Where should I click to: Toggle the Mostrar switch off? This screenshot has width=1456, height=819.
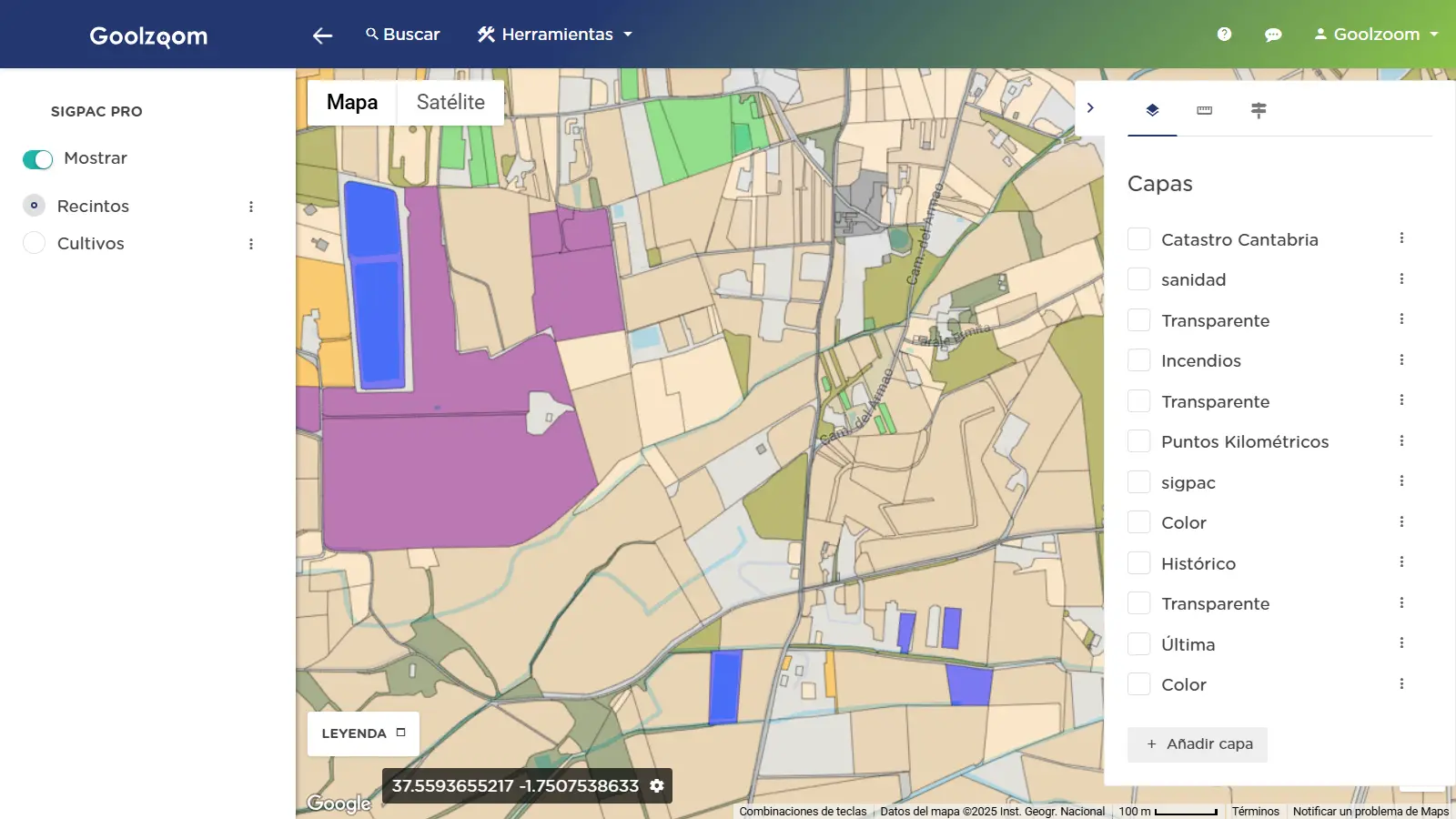(x=37, y=159)
